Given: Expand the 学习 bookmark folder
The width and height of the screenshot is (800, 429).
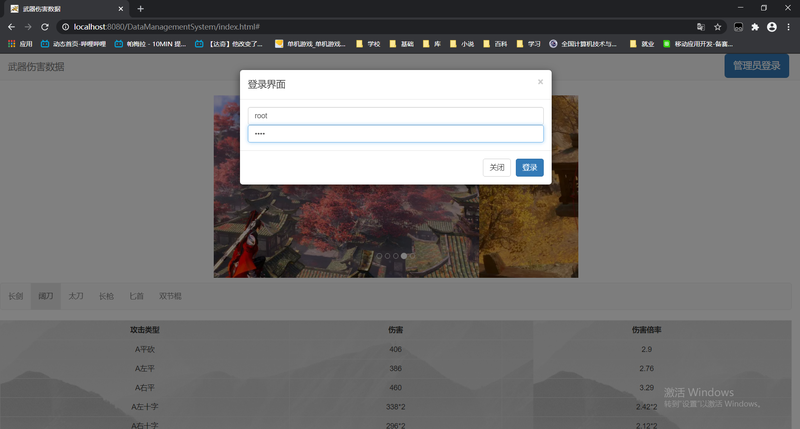Looking at the screenshot, I should [x=529, y=44].
